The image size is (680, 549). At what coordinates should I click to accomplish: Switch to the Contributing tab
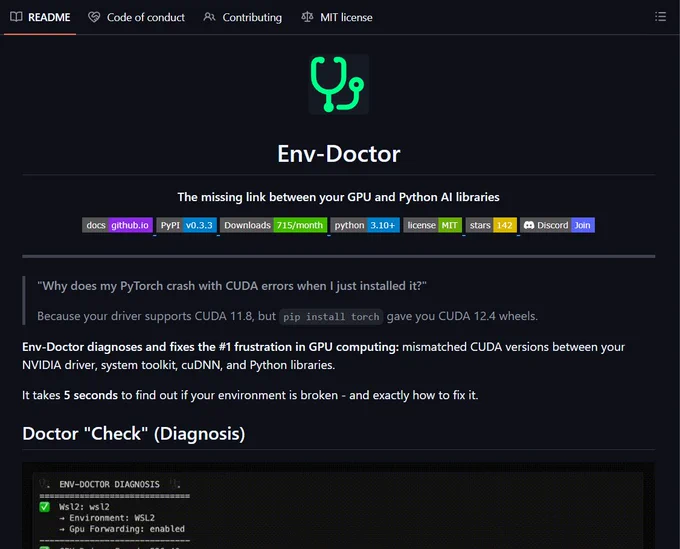(x=242, y=17)
